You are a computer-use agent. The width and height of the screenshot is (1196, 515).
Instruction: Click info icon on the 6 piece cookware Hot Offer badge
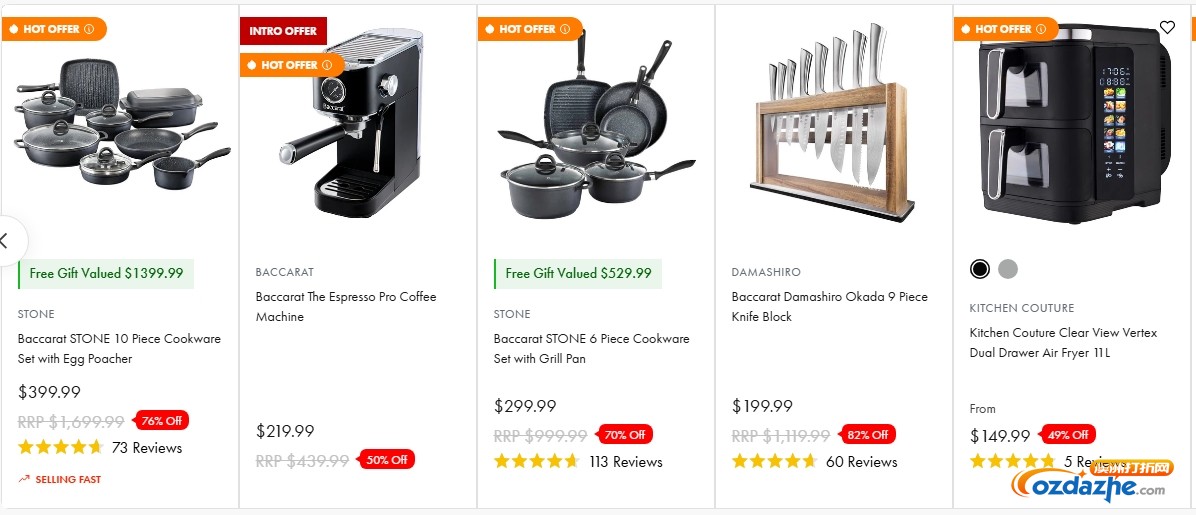click(x=566, y=29)
